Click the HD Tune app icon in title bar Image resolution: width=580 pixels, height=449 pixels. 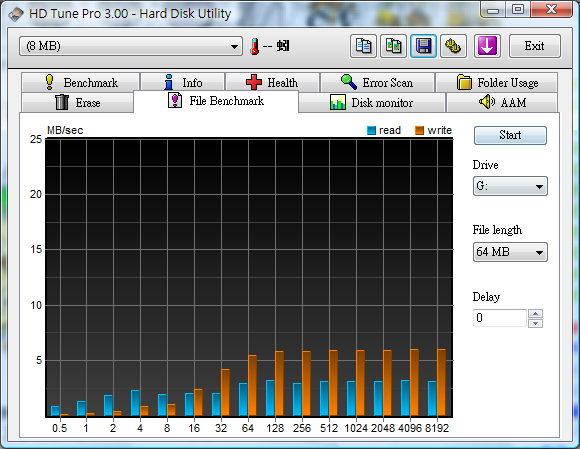(16, 14)
